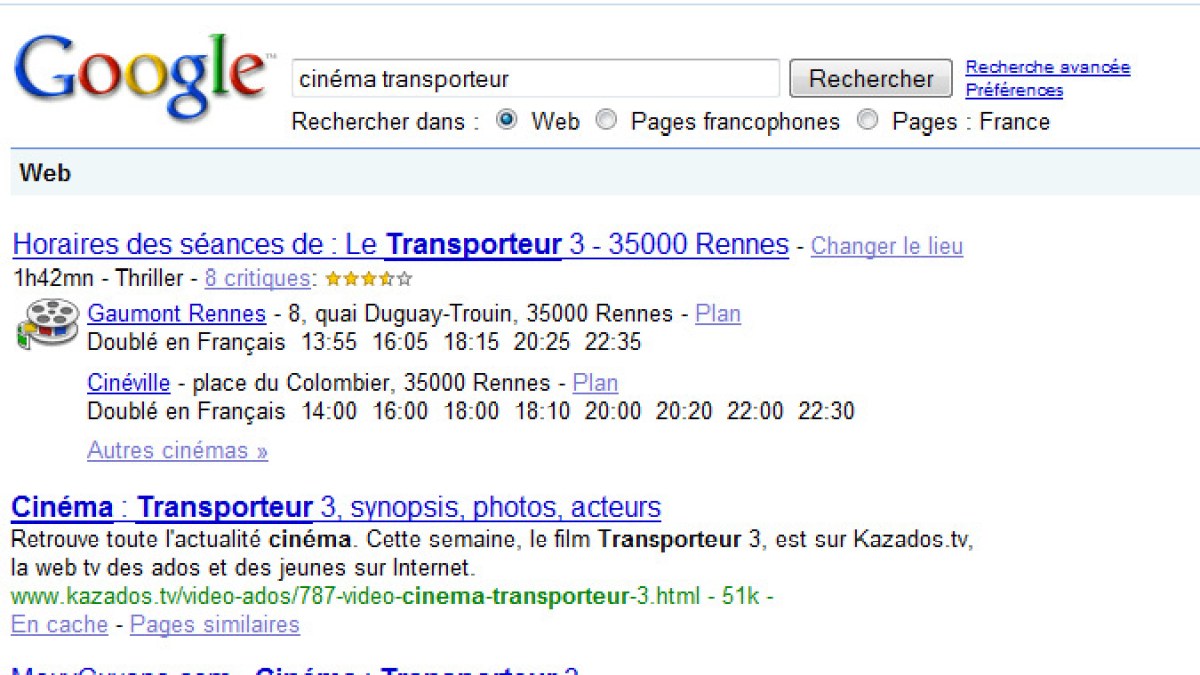Click the 16:00 Cinéville showtime
This screenshot has width=1200, height=675.
pyautogui.click(x=400, y=411)
